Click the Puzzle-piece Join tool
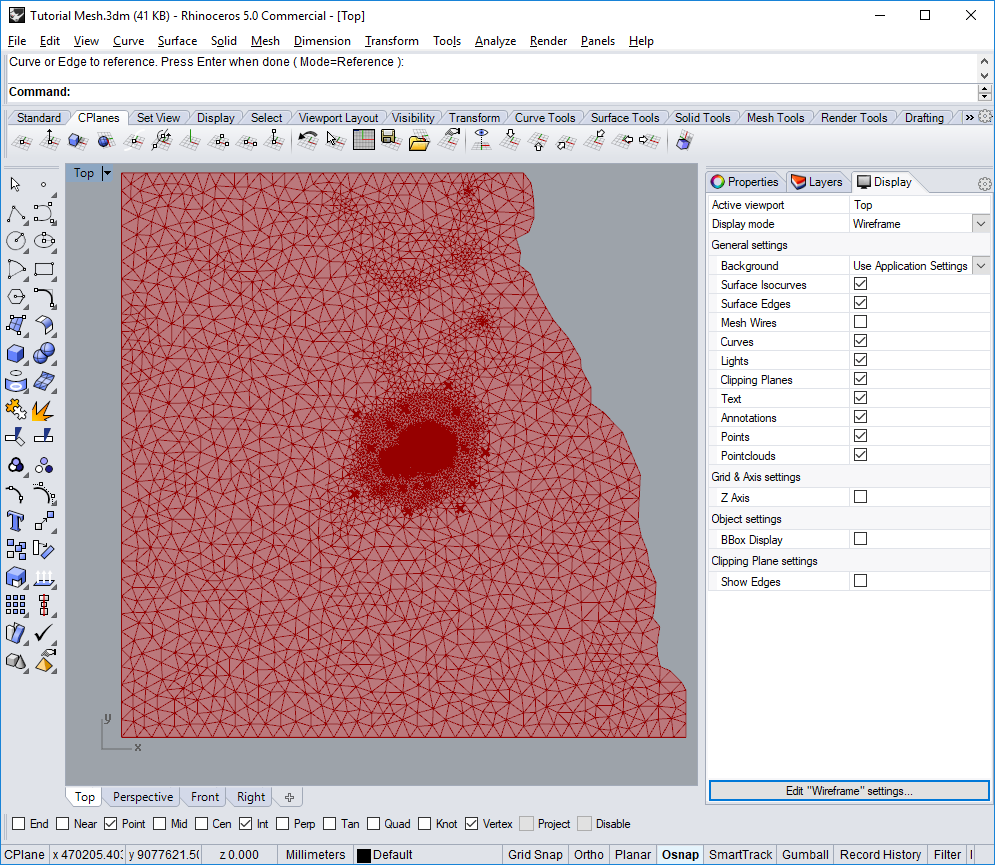Viewport: 995px width, 865px height. pos(16,409)
